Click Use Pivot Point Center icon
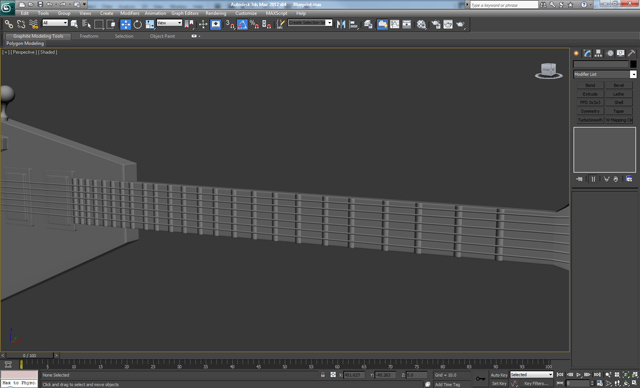640x388 pixels. 189,24
